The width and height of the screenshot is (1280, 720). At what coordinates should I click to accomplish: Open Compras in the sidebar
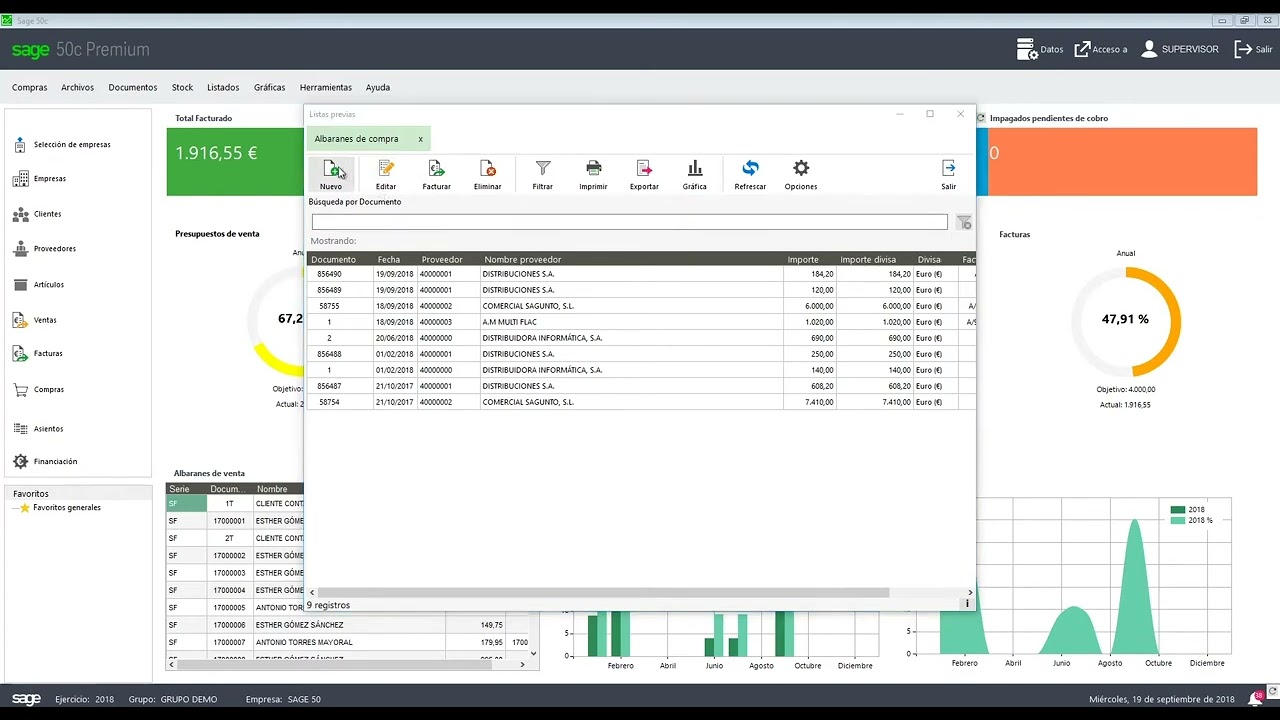[x=49, y=390]
